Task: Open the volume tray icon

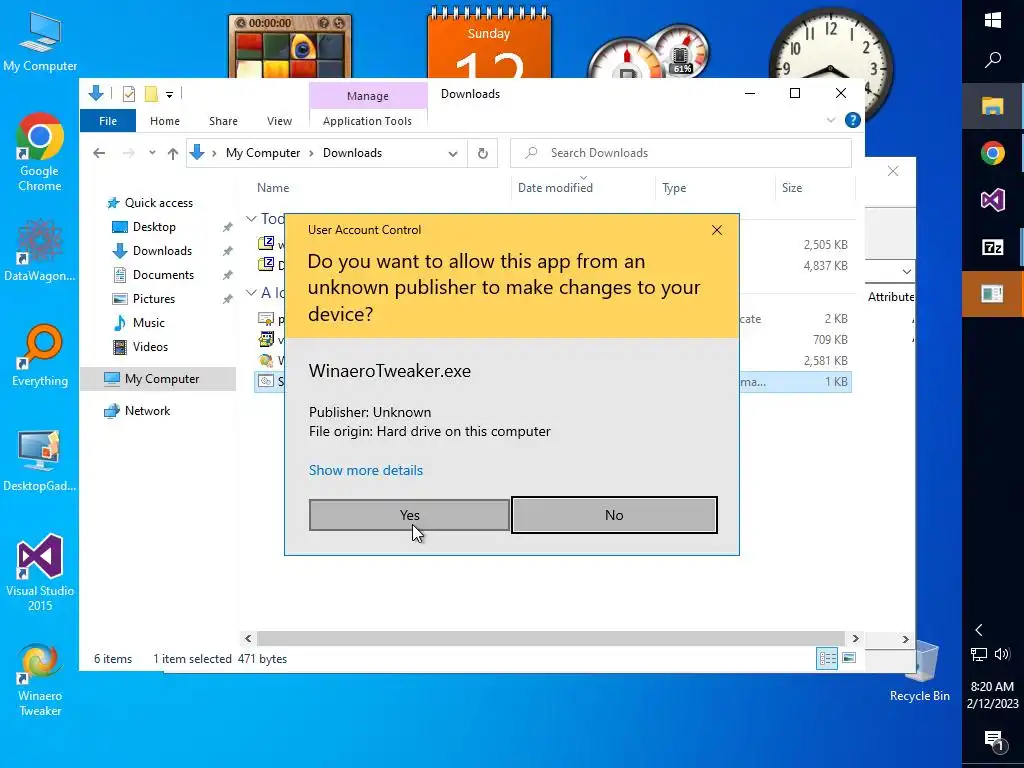Action: coord(1002,654)
